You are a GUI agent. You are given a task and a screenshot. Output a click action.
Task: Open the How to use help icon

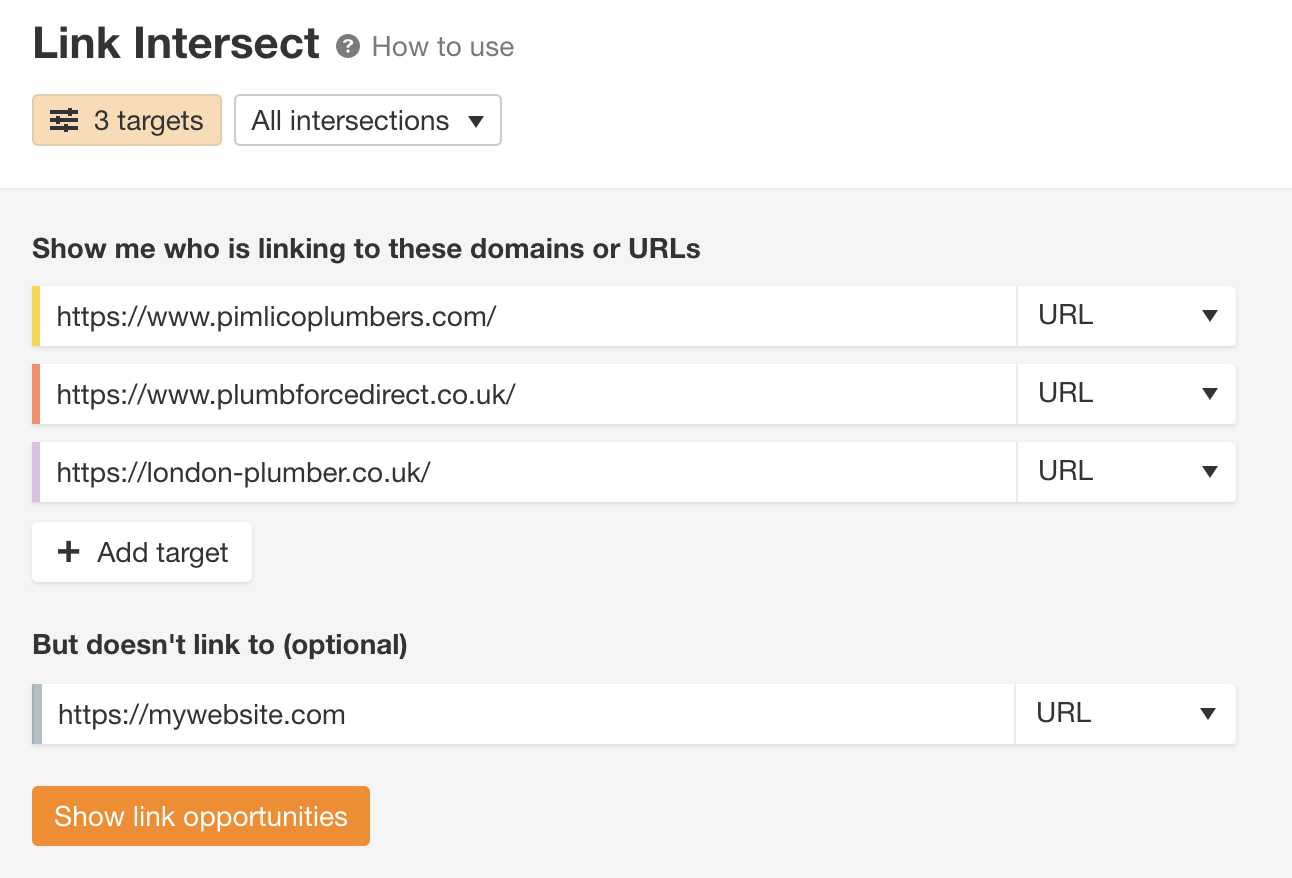tap(346, 46)
